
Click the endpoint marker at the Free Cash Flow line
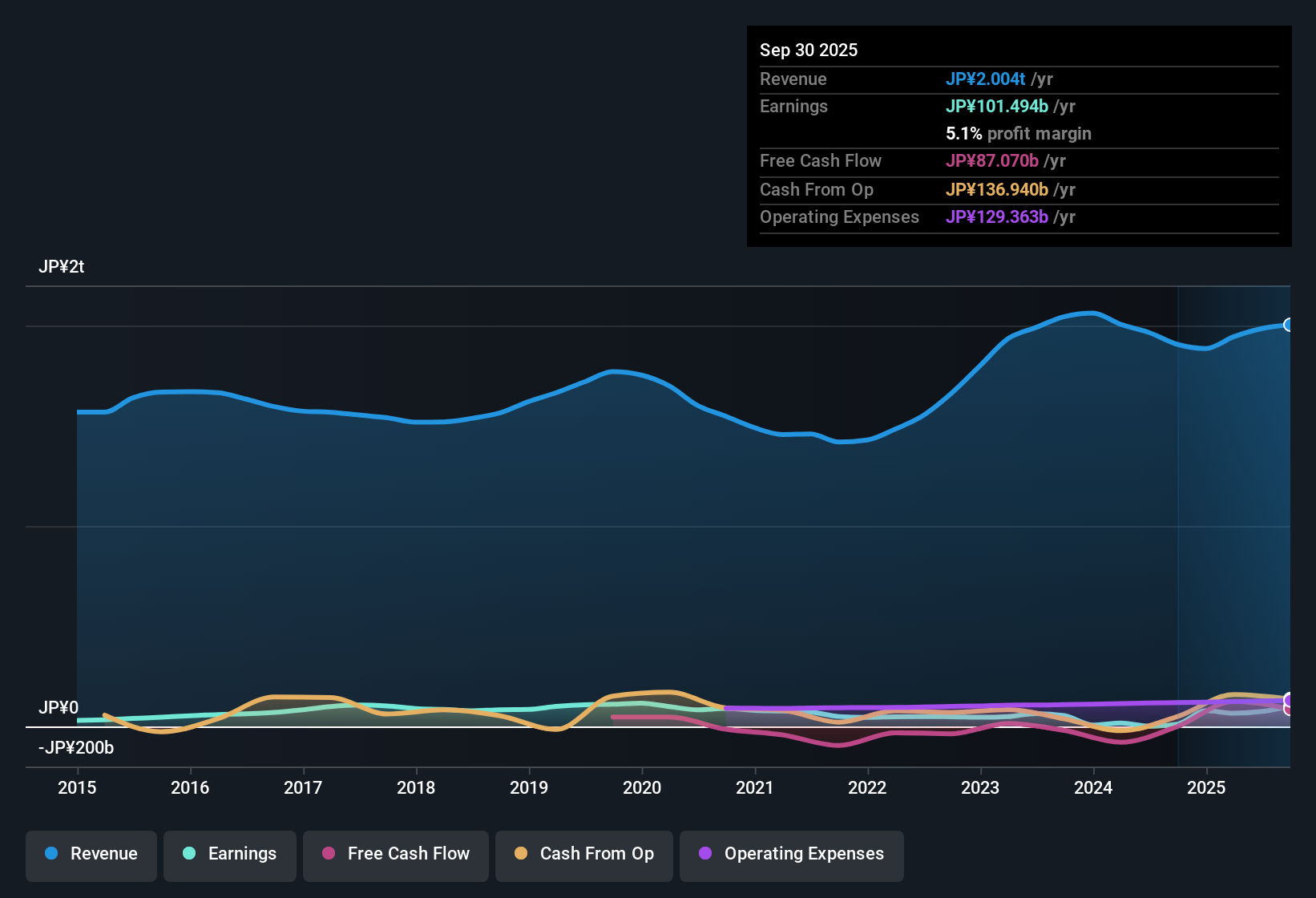coord(1289,709)
